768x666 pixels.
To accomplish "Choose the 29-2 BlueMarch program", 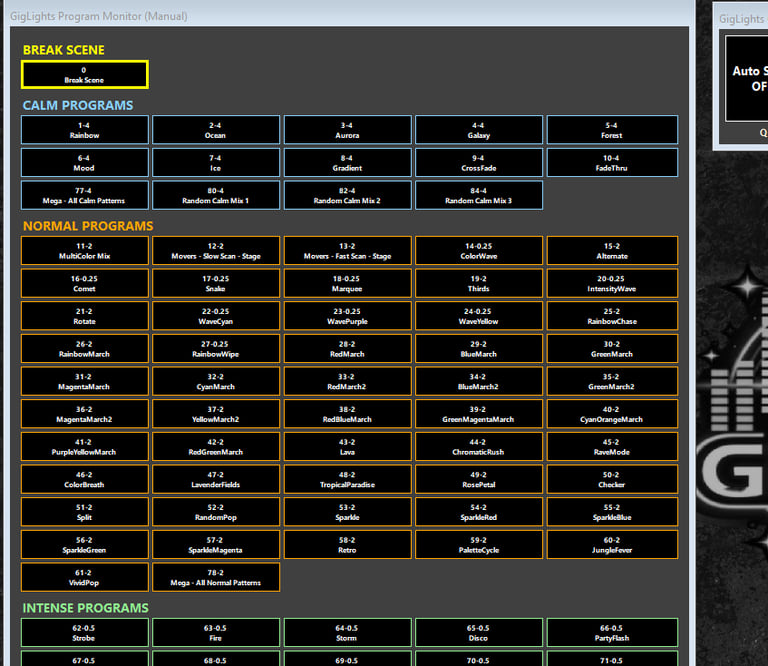I will click(479, 349).
